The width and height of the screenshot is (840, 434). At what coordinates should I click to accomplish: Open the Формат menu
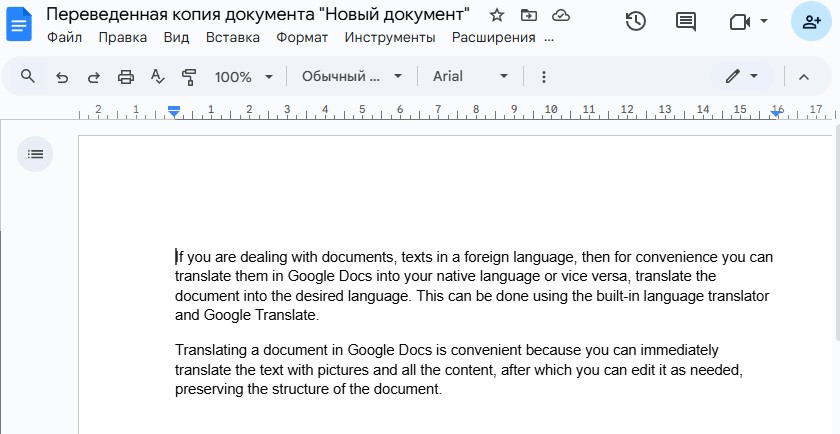[302, 38]
